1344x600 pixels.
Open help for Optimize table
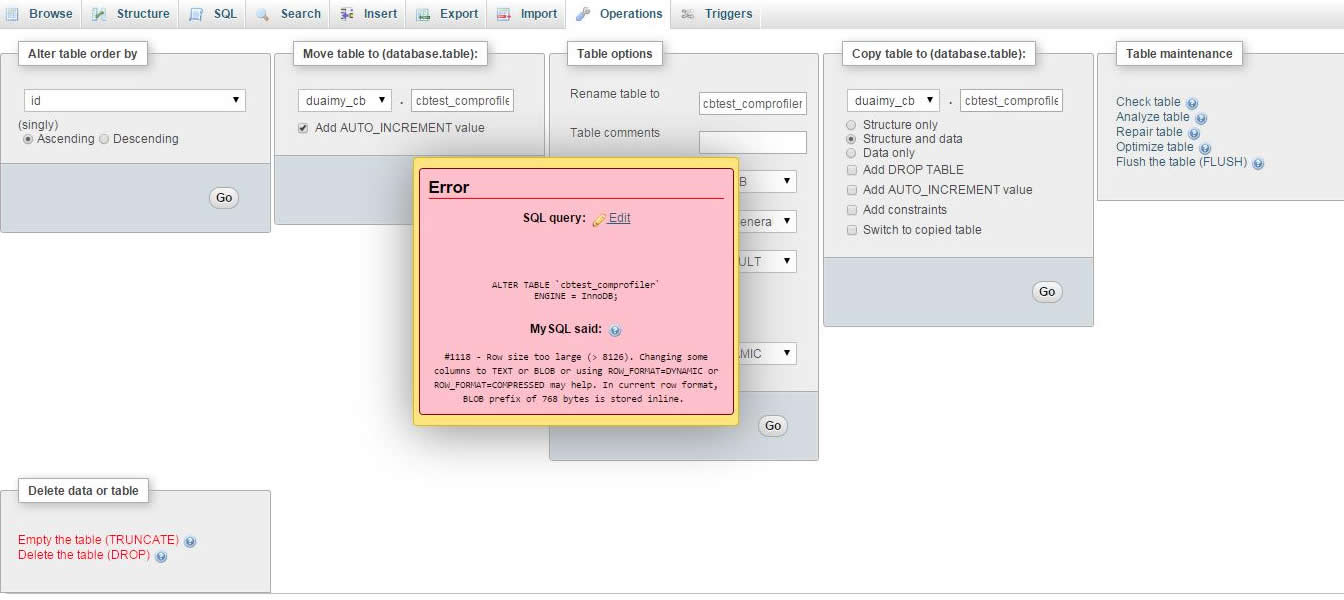pos(1205,148)
